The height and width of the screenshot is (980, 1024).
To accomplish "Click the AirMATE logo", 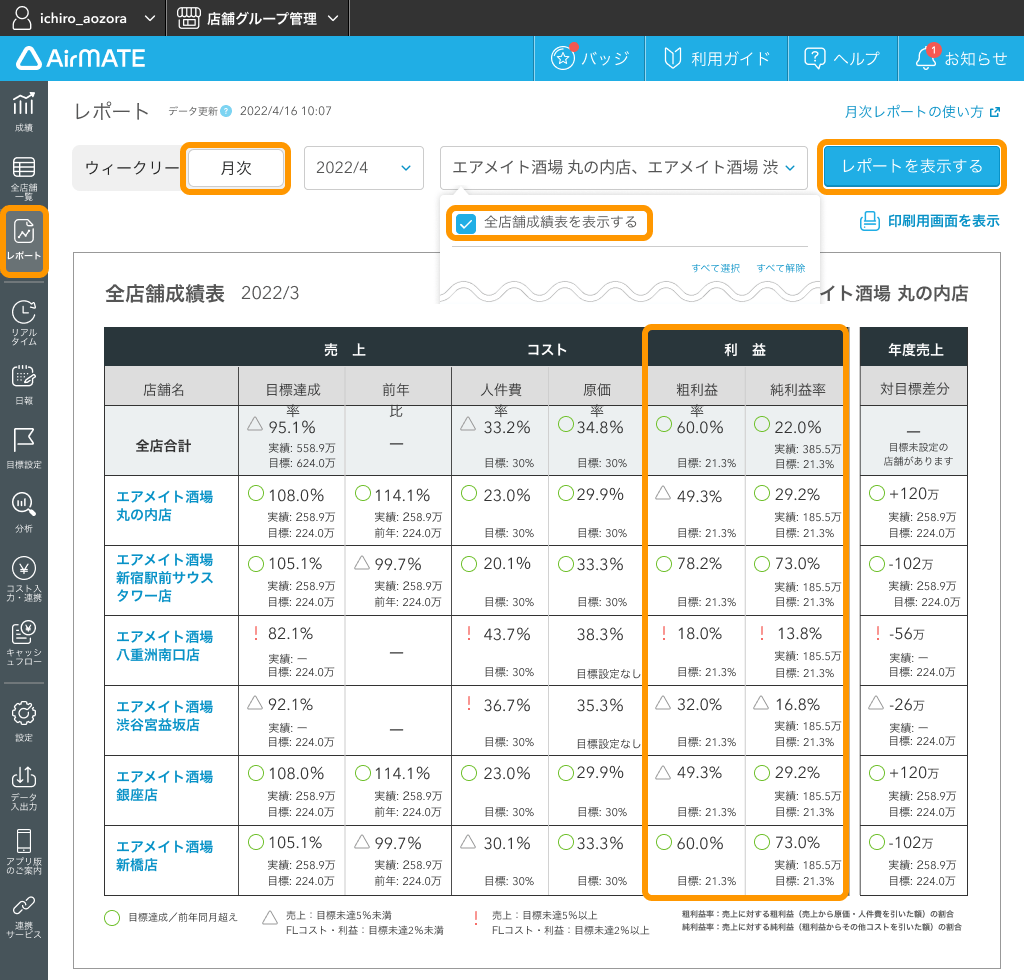I will 81,58.
